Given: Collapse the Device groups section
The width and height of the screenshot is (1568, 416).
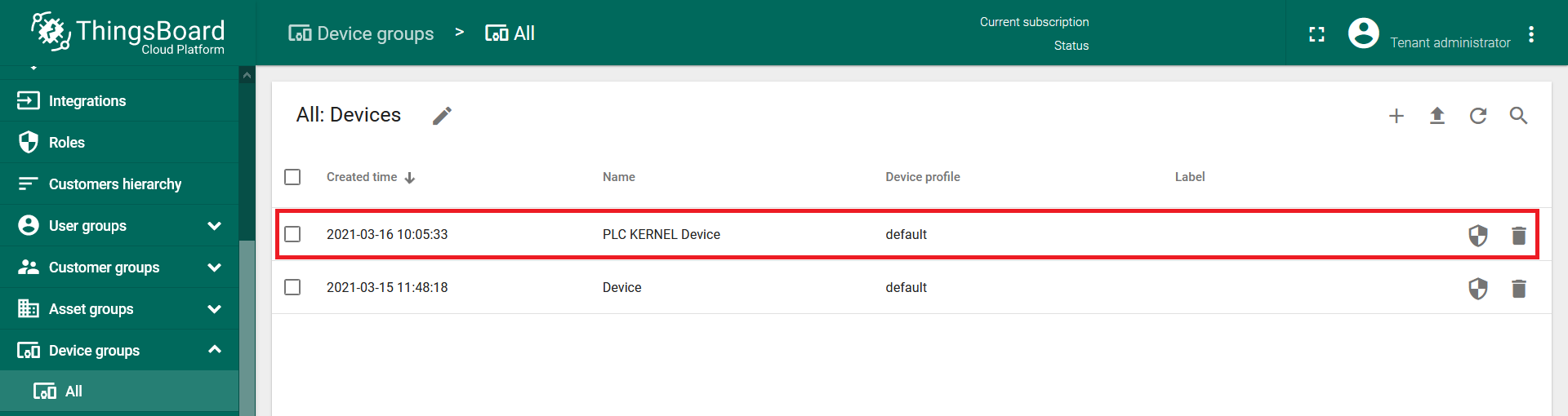Looking at the screenshot, I should point(214,350).
